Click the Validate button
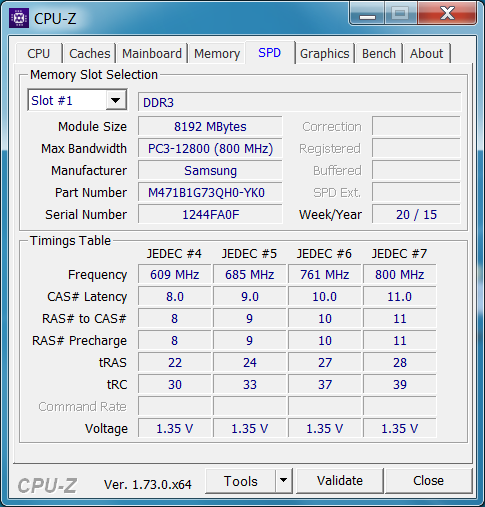This screenshot has width=485, height=507. pos(340,480)
